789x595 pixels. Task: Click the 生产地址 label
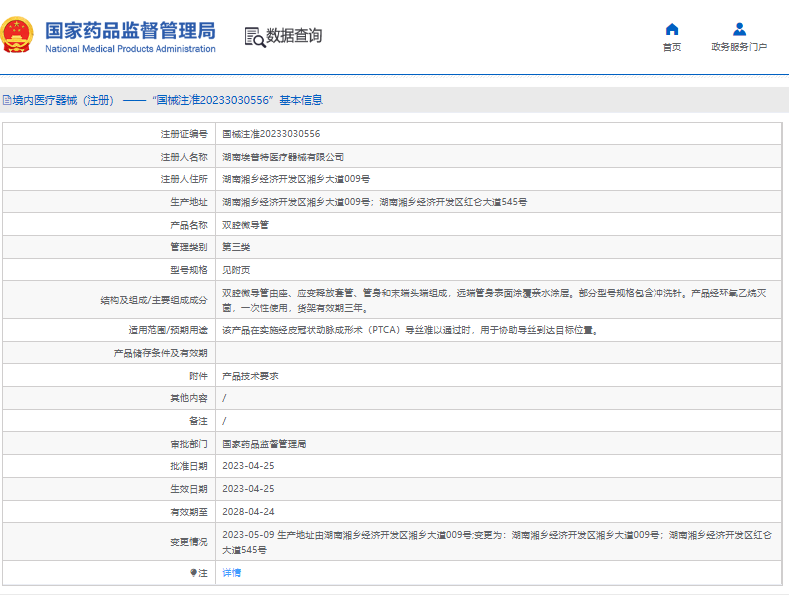[x=189, y=202]
